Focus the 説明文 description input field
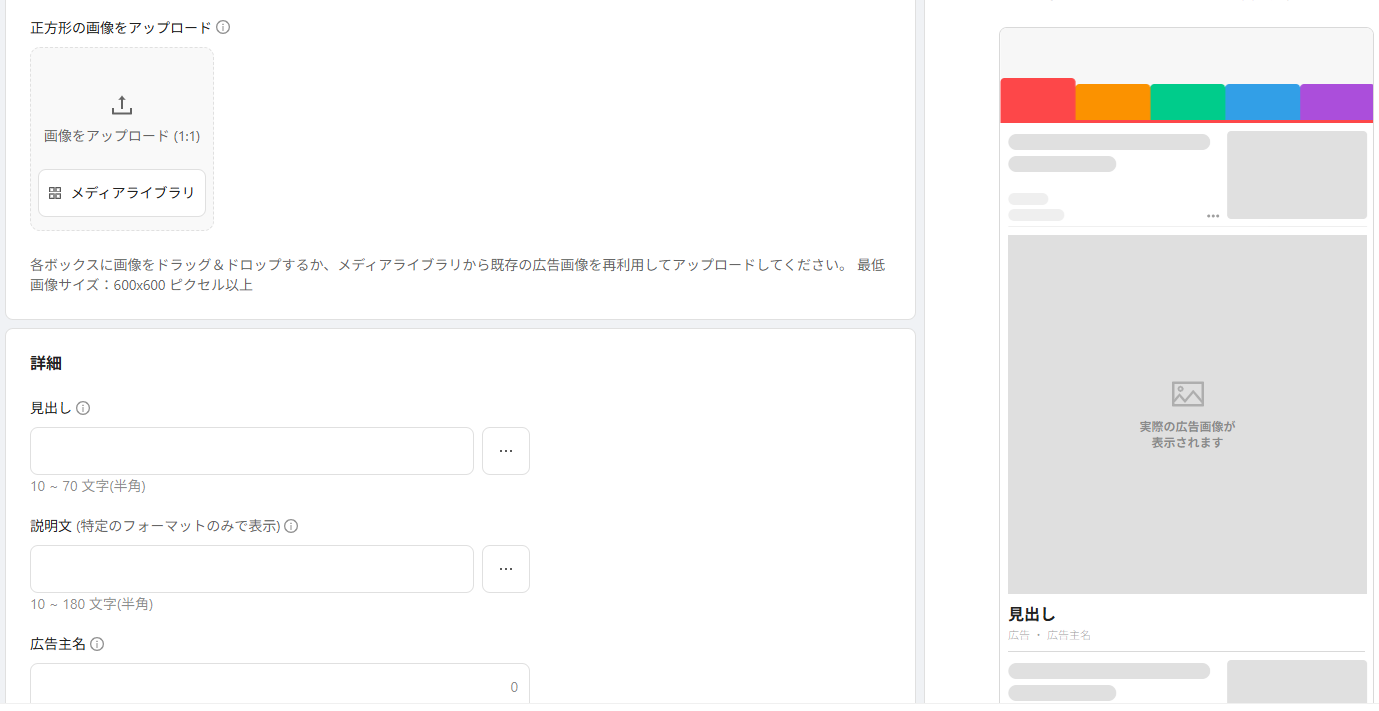 [252, 569]
